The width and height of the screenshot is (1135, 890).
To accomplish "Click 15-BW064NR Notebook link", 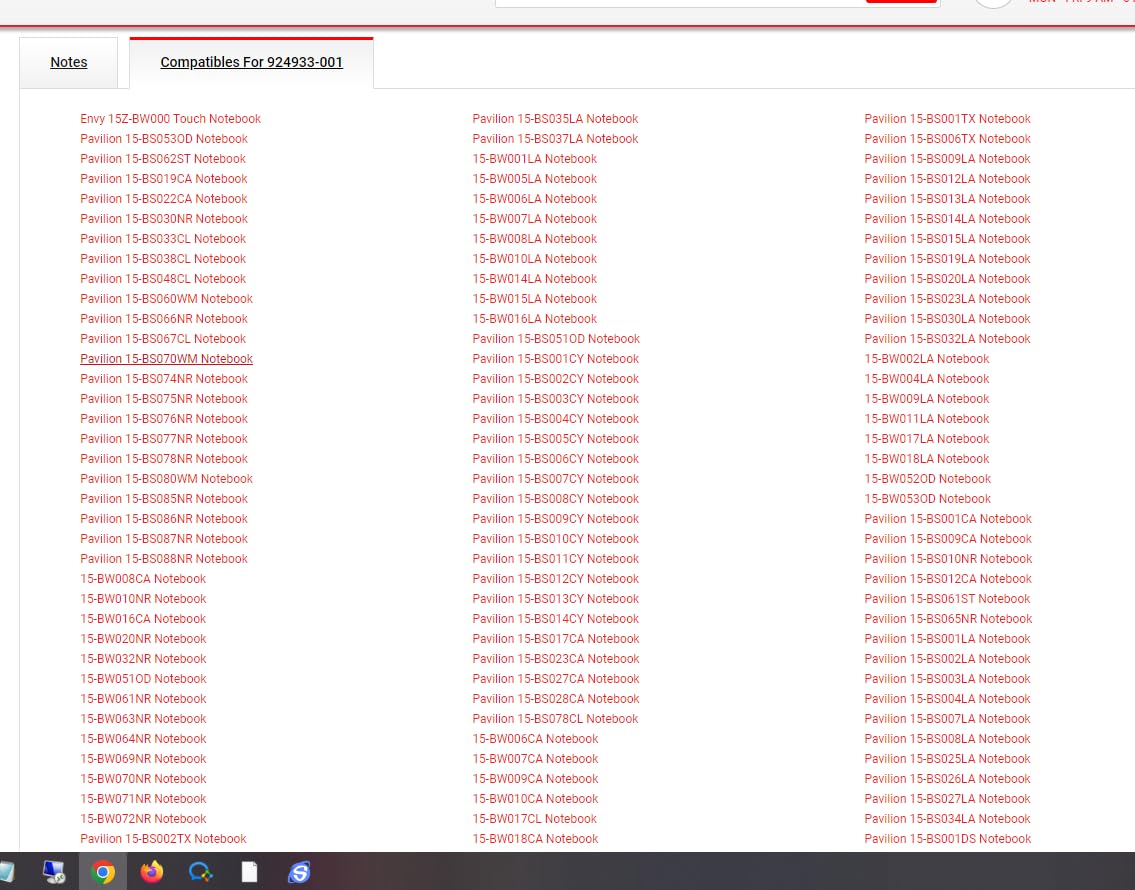I will (x=143, y=739).
